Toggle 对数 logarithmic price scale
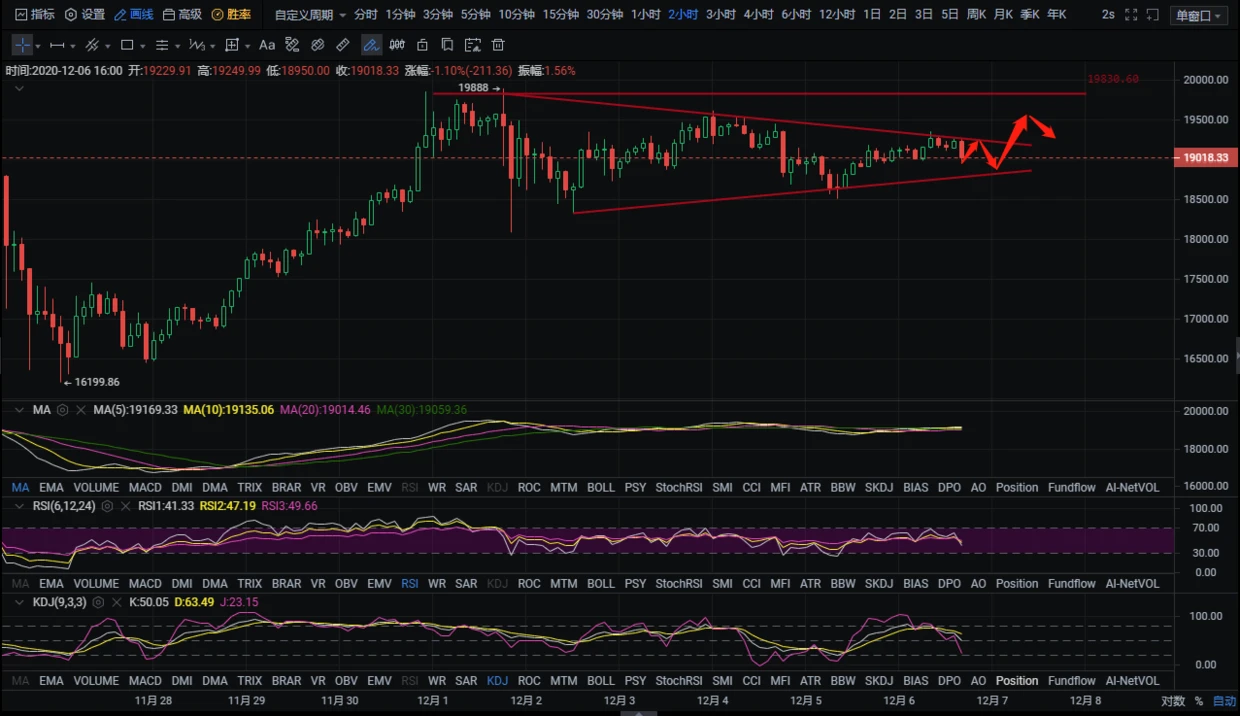Image resolution: width=1240 pixels, height=716 pixels. tap(1173, 701)
